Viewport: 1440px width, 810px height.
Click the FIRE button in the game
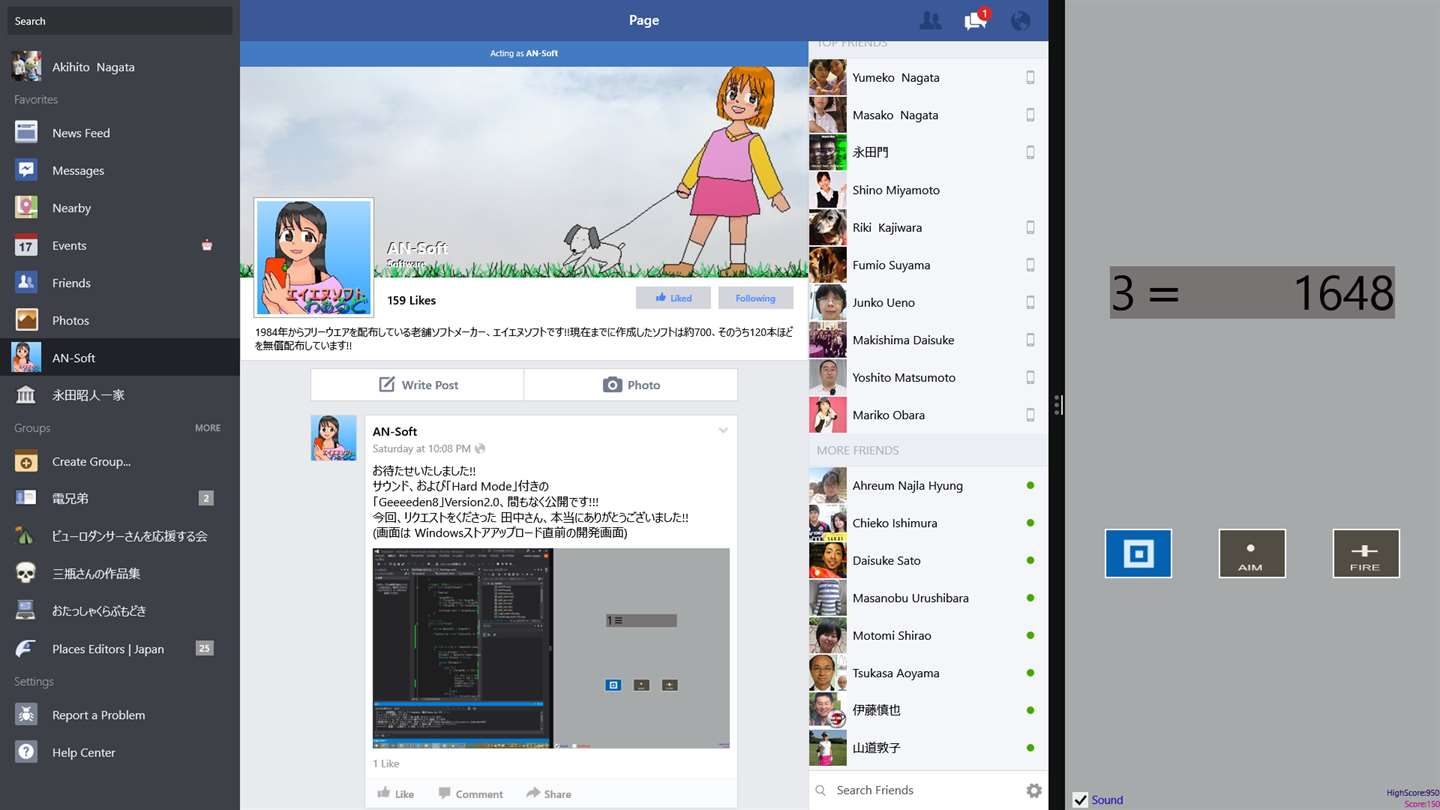point(1366,553)
